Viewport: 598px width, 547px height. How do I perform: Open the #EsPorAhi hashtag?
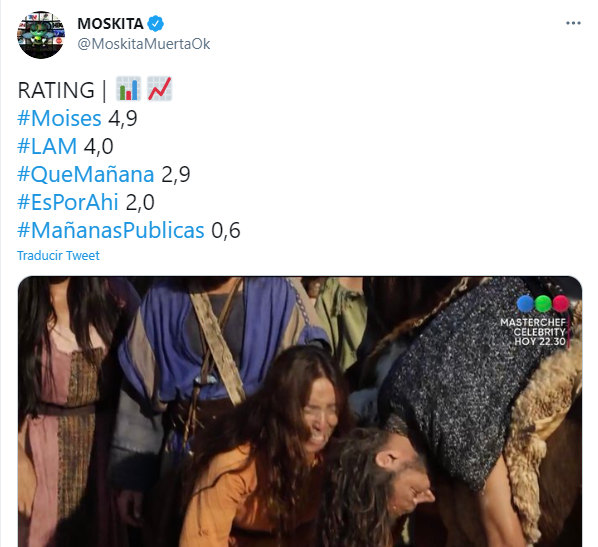68,202
